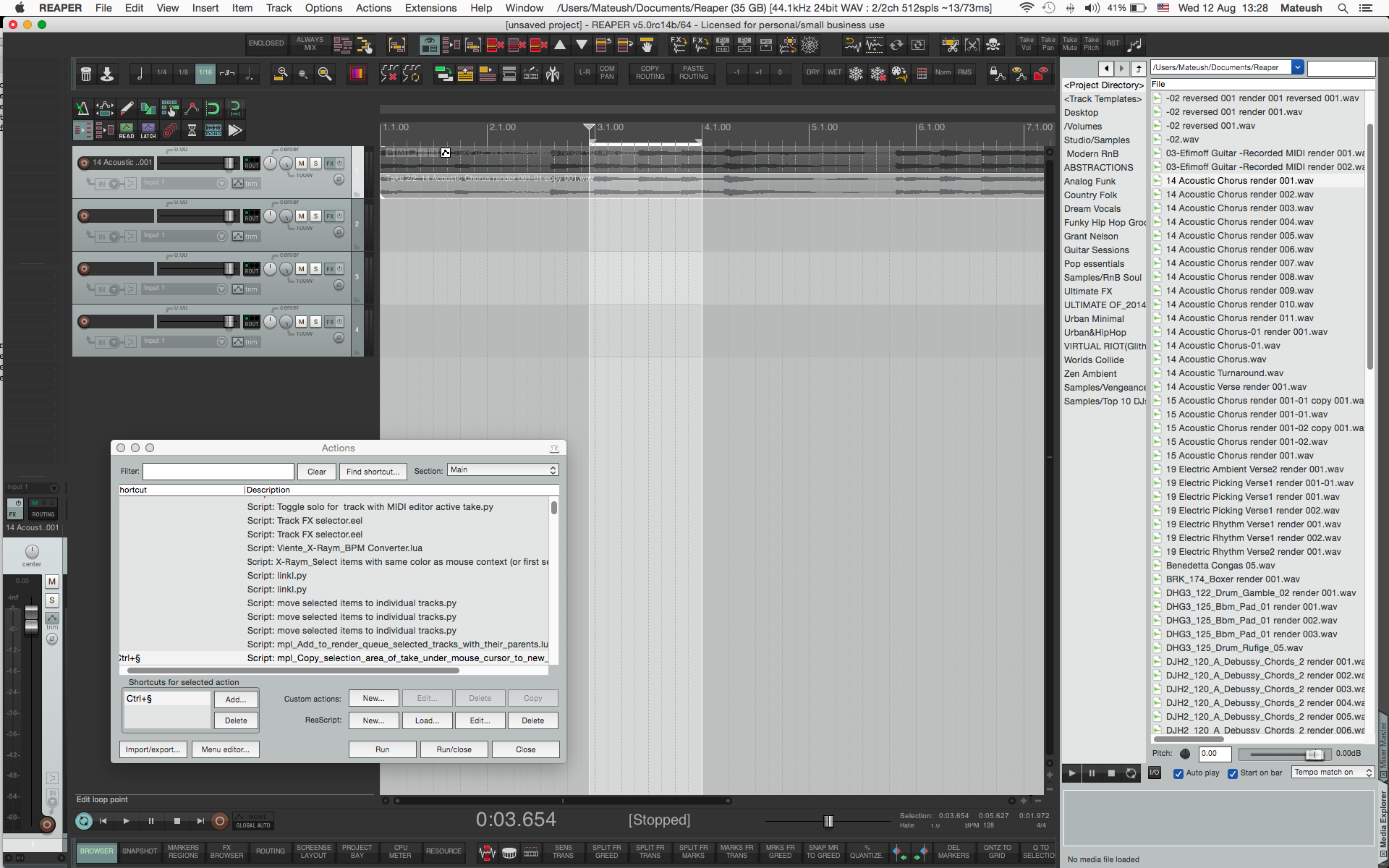Toggle solo on track 3
Viewport: 1389px width, 868px height.
[x=315, y=269]
